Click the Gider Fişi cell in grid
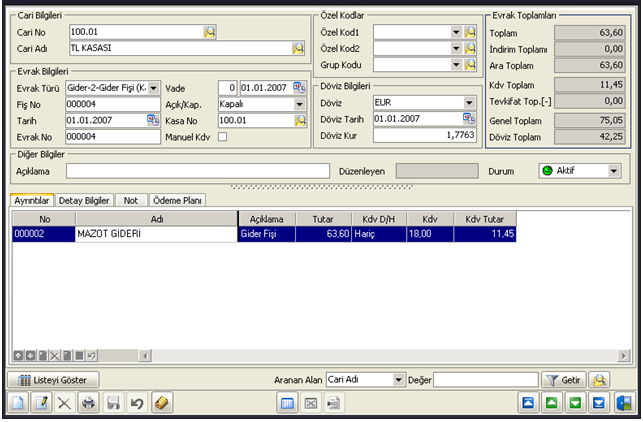The image size is (643, 422). pos(267,234)
